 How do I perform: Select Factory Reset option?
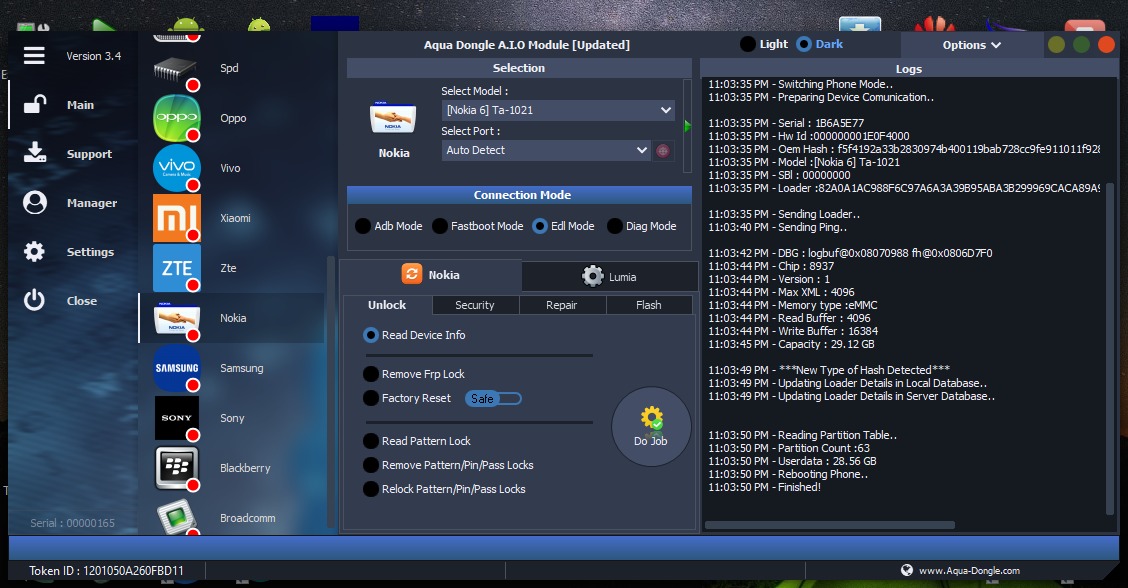pos(407,398)
